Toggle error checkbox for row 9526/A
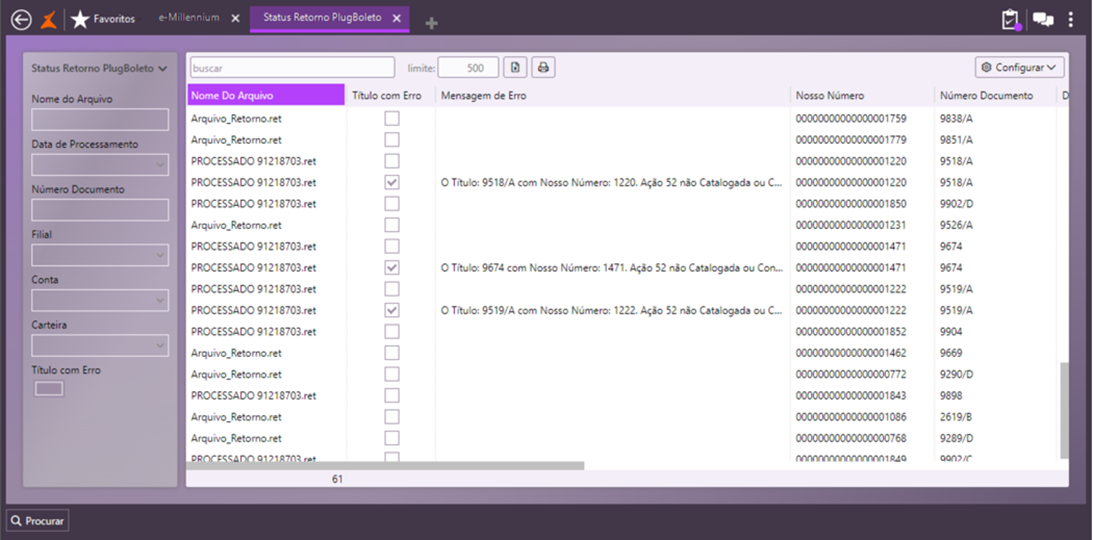The height and width of the screenshot is (540, 1093). 392,225
